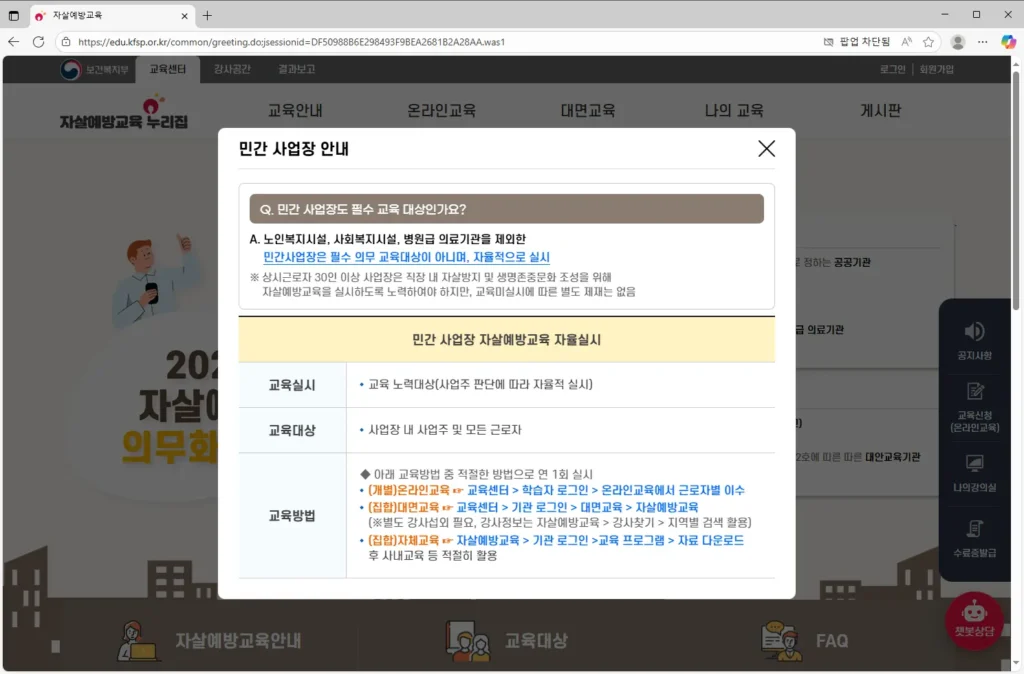
Task: Close the 민간 사업장 안내 popup
Action: (x=766, y=148)
